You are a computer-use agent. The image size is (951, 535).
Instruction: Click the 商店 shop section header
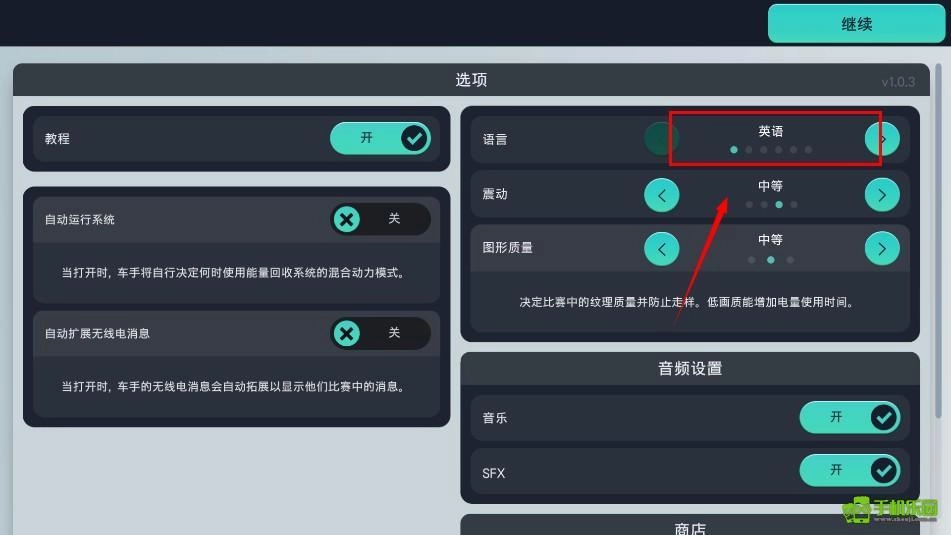coord(690,526)
